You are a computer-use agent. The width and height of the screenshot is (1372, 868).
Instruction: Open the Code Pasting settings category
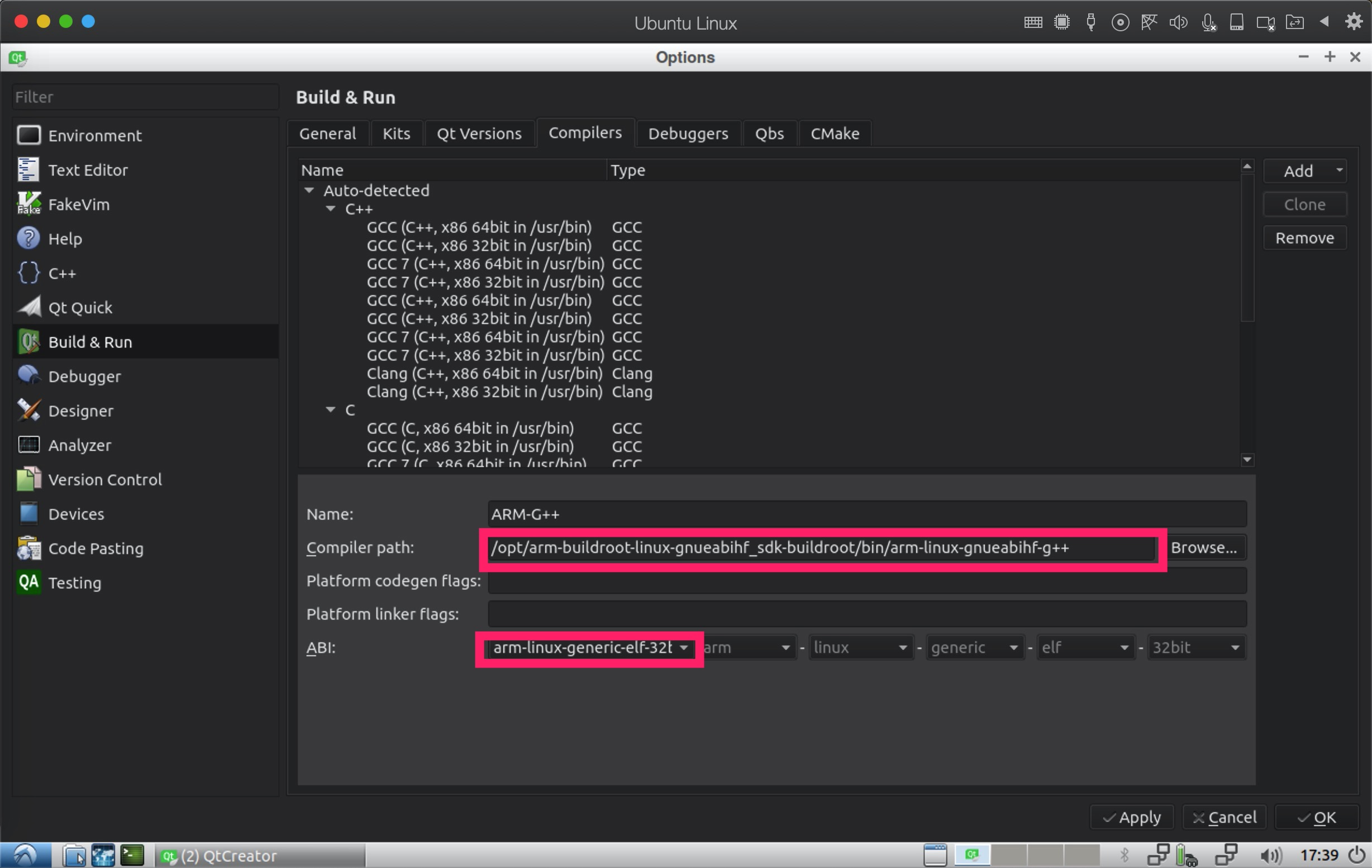coord(145,549)
